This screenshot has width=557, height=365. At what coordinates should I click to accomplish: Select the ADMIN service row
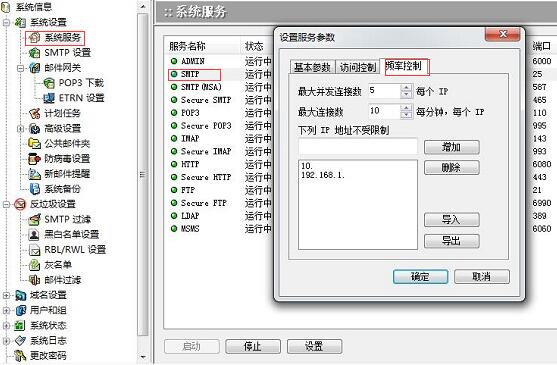pos(193,61)
